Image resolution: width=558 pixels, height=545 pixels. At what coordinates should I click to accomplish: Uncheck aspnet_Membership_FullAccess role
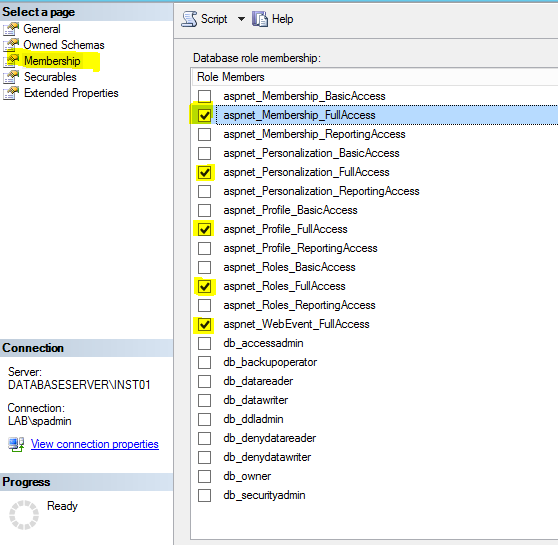tap(205, 115)
